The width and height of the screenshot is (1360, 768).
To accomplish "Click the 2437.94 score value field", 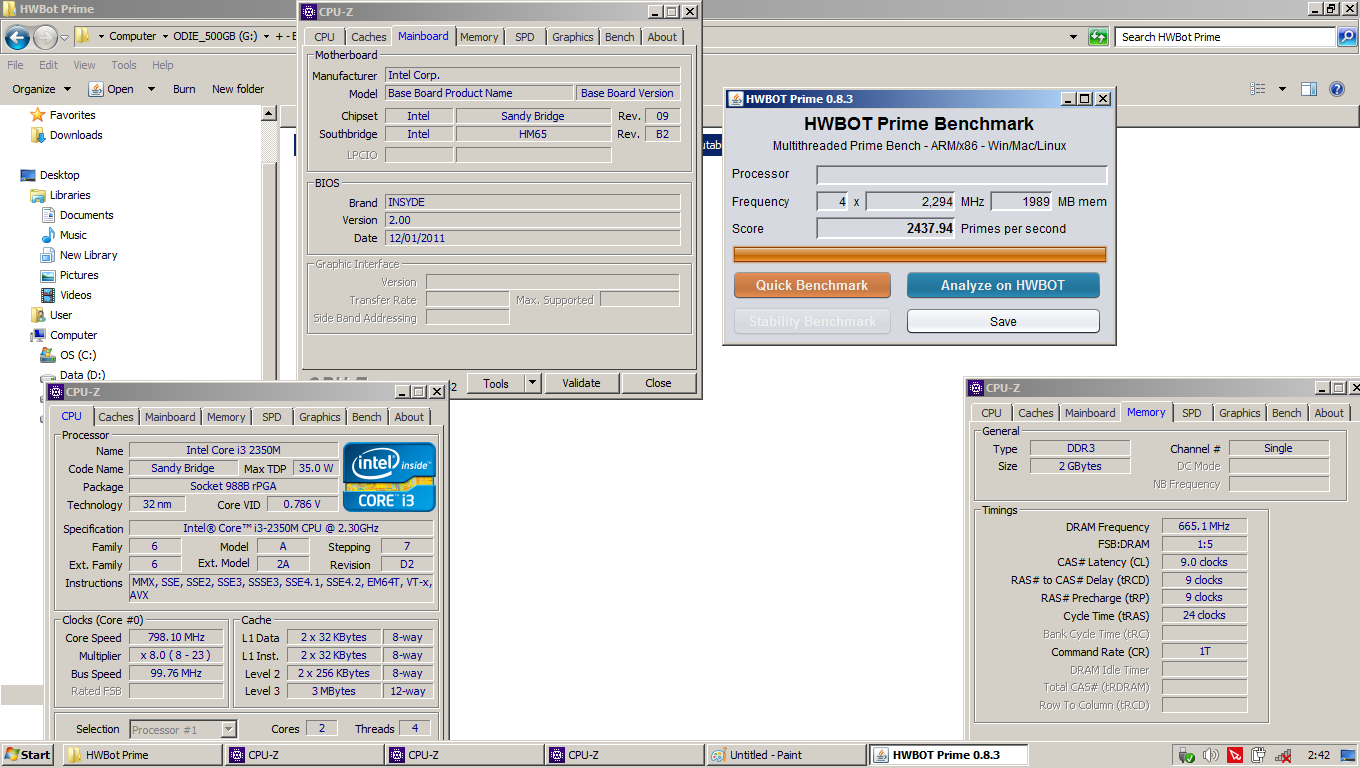I will (x=887, y=229).
